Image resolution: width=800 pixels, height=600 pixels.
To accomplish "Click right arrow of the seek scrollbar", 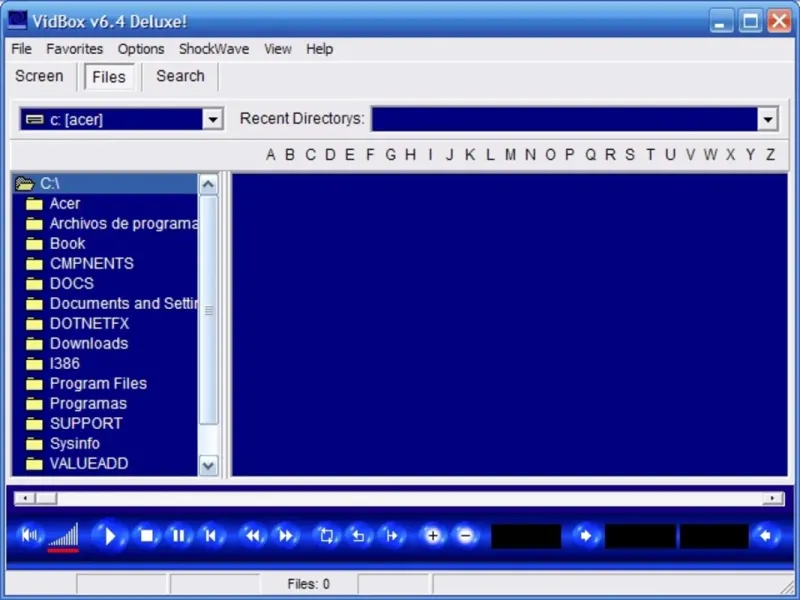I will 773,498.
